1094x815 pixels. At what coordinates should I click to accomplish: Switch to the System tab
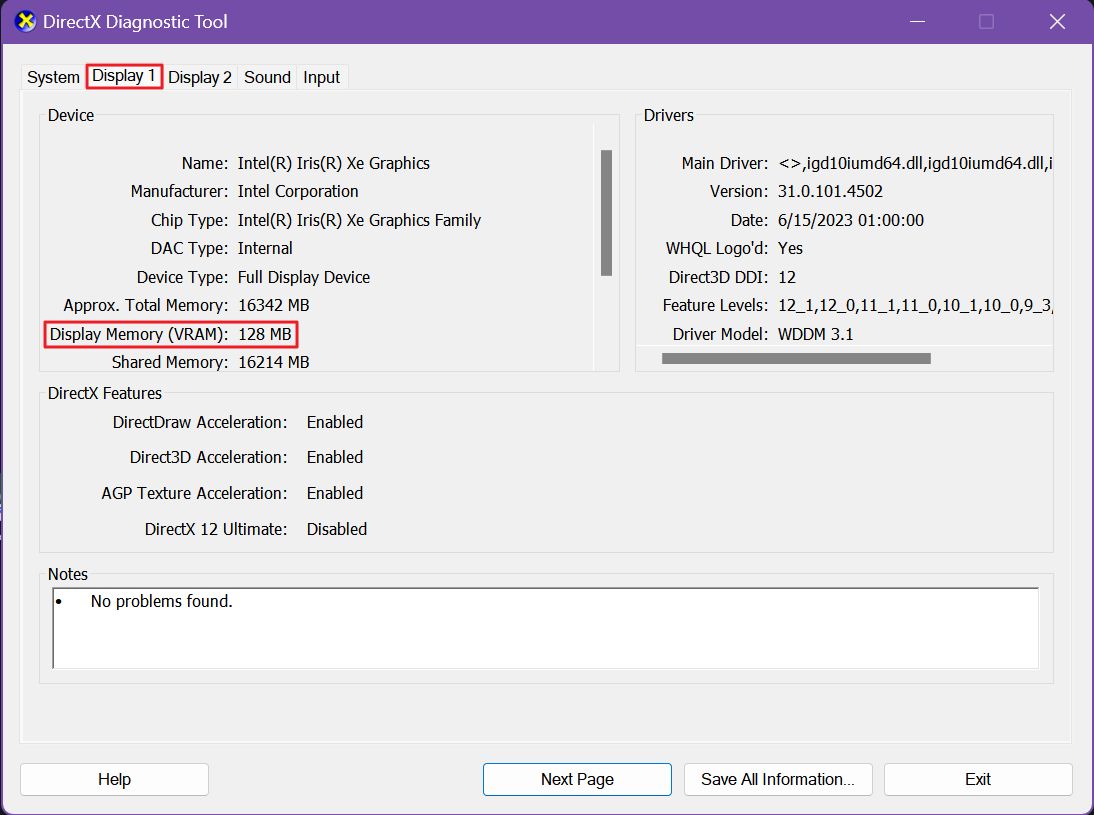click(x=53, y=77)
